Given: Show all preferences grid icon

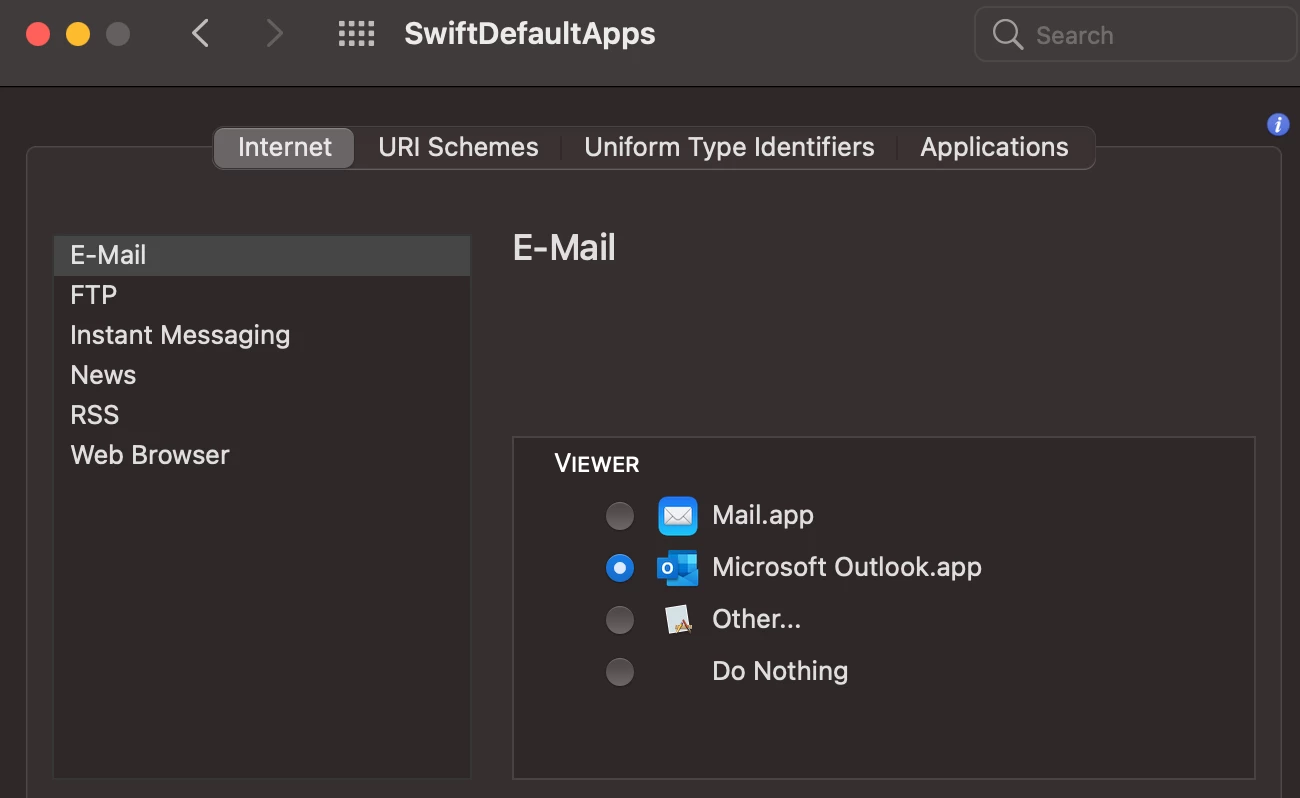Looking at the screenshot, I should click(356, 34).
